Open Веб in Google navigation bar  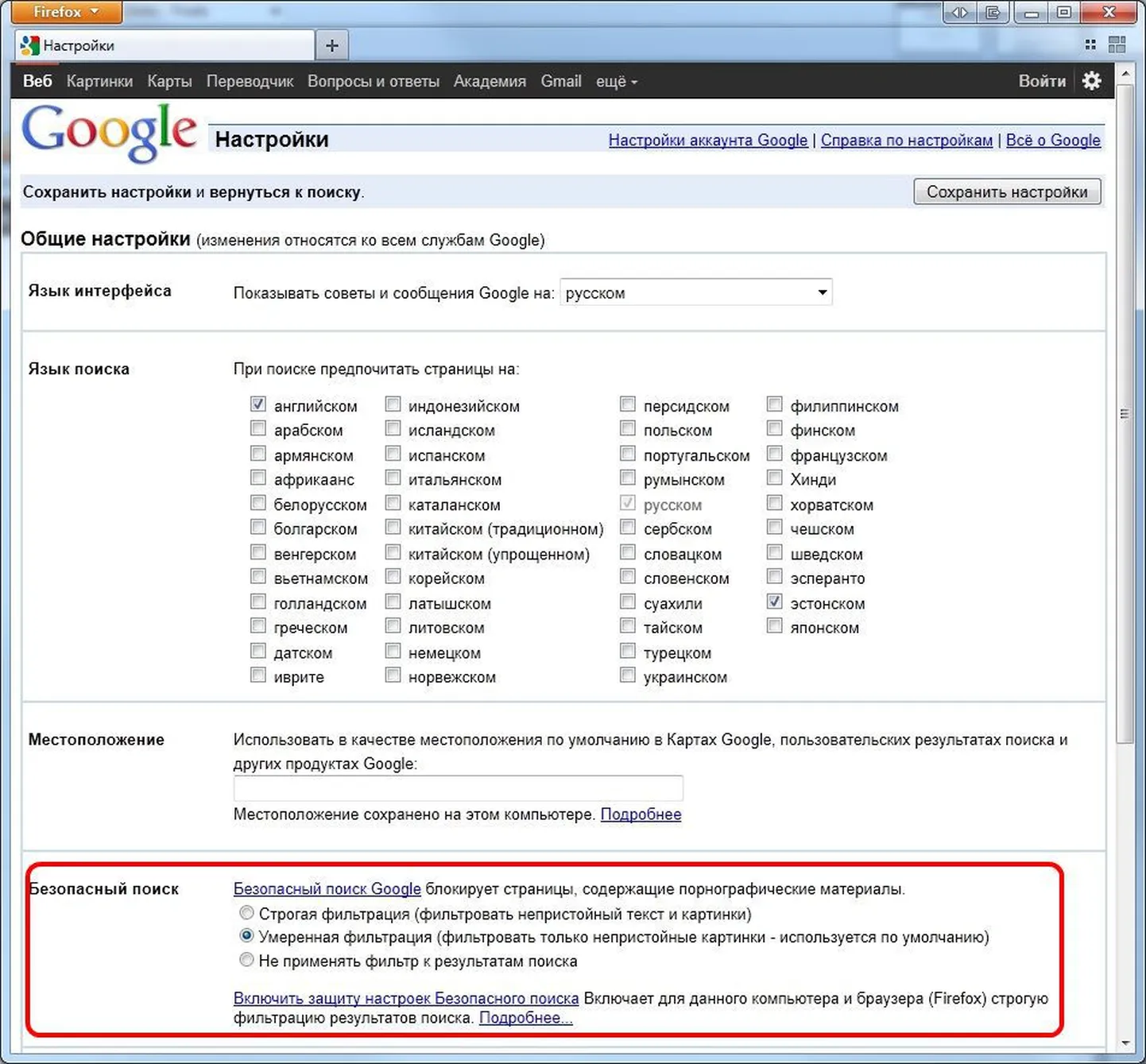coord(37,81)
